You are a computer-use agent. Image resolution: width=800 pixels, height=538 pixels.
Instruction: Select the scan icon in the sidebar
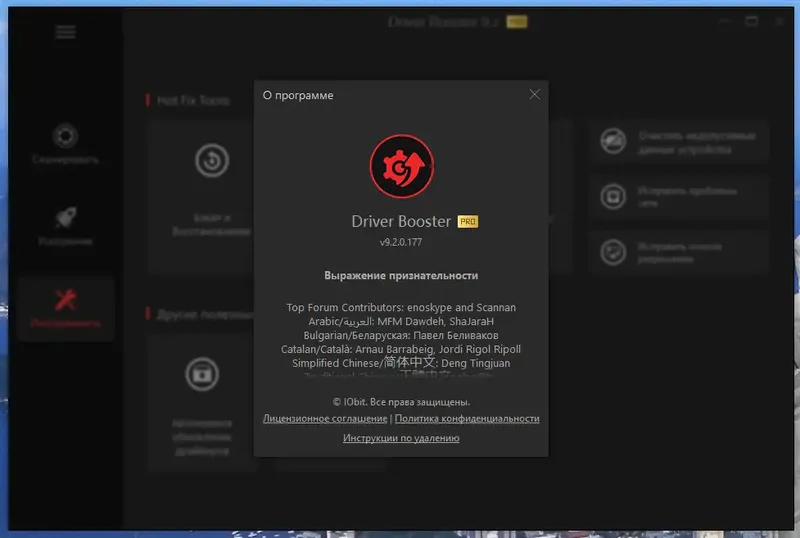65,136
